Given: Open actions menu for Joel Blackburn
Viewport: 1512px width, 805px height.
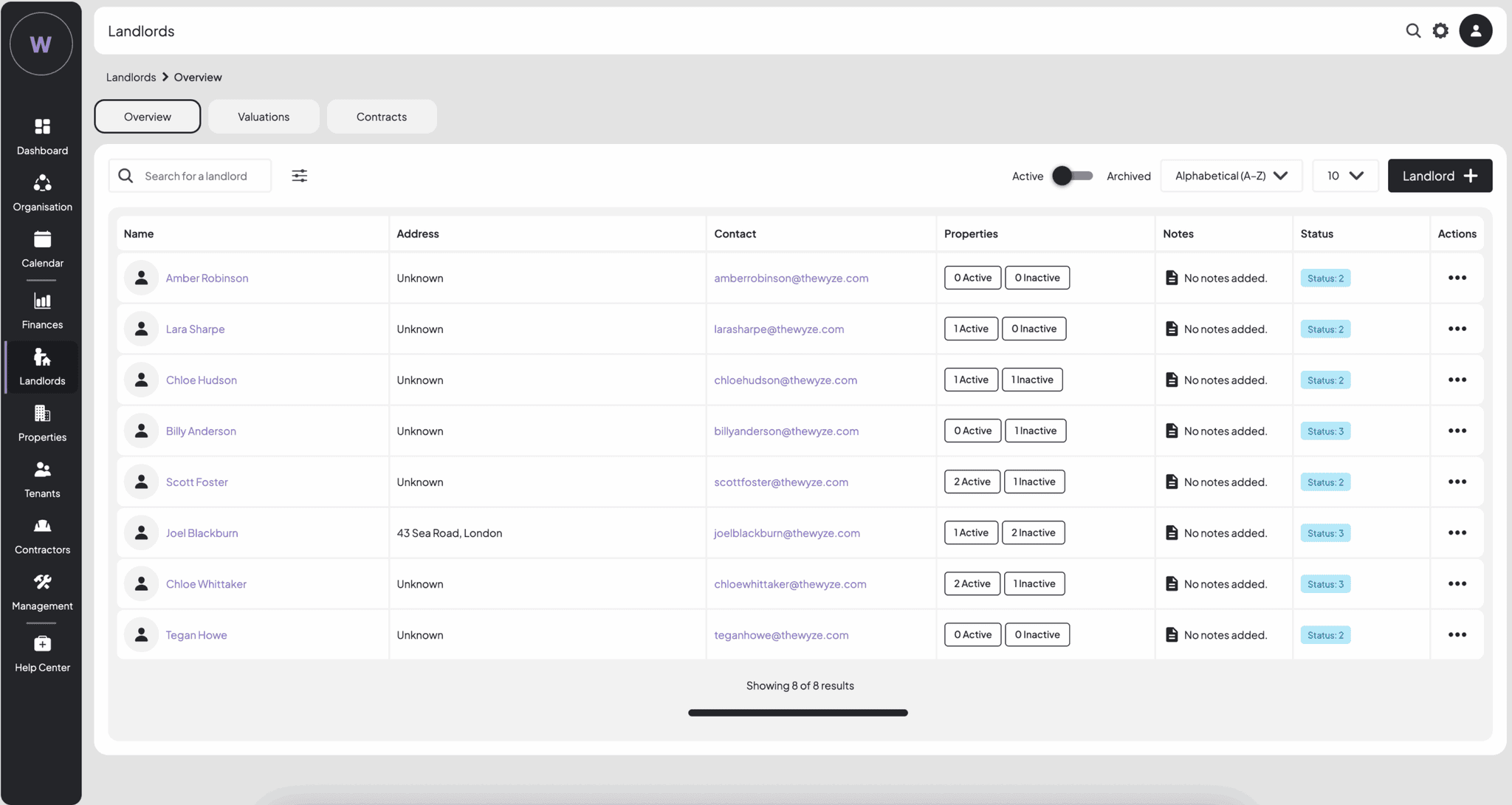Looking at the screenshot, I should [1457, 532].
